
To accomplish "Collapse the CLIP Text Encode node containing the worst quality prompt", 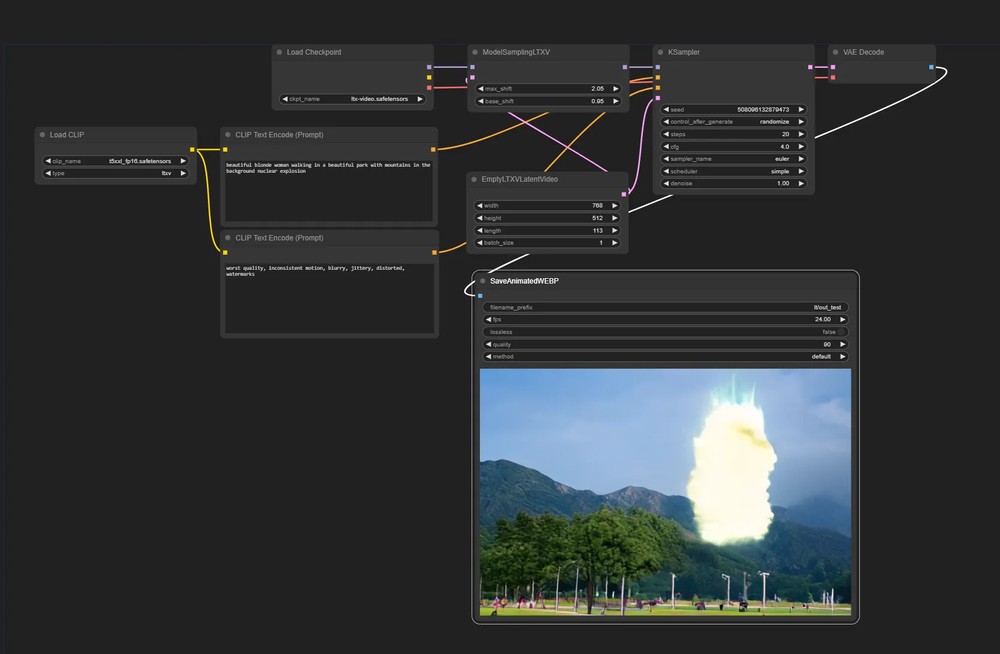I will [x=228, y=238].
